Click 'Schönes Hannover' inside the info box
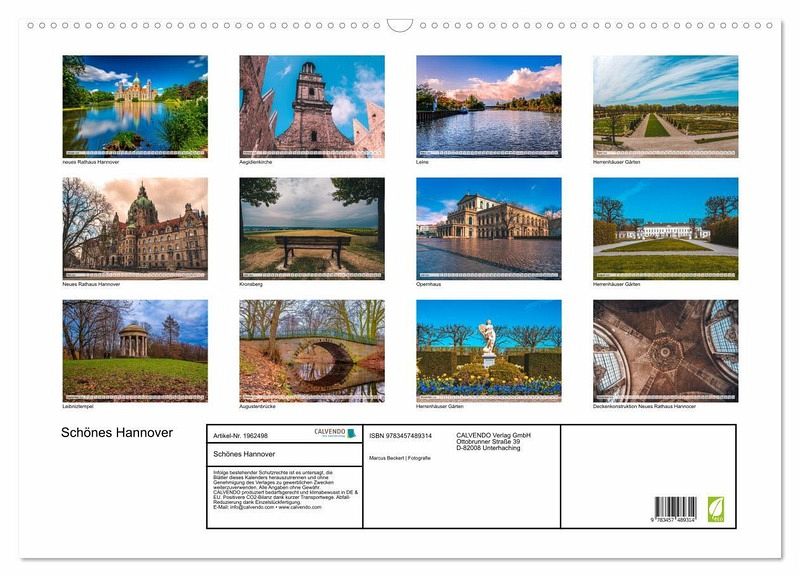The width and height of the screenshot is (800, 577). coord(244,454)
